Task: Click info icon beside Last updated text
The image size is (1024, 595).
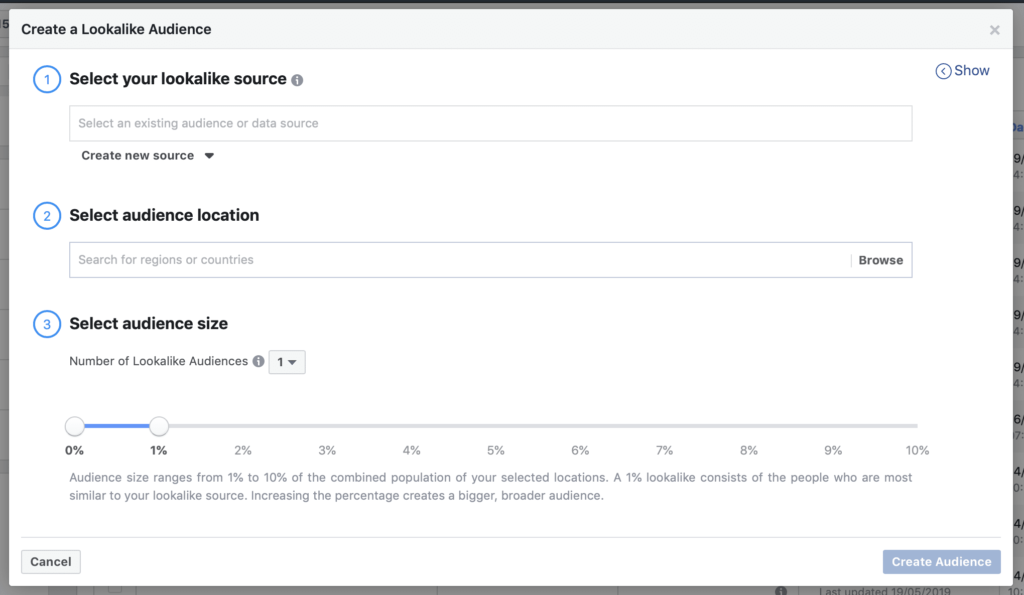Action: [x=780, y=591]
